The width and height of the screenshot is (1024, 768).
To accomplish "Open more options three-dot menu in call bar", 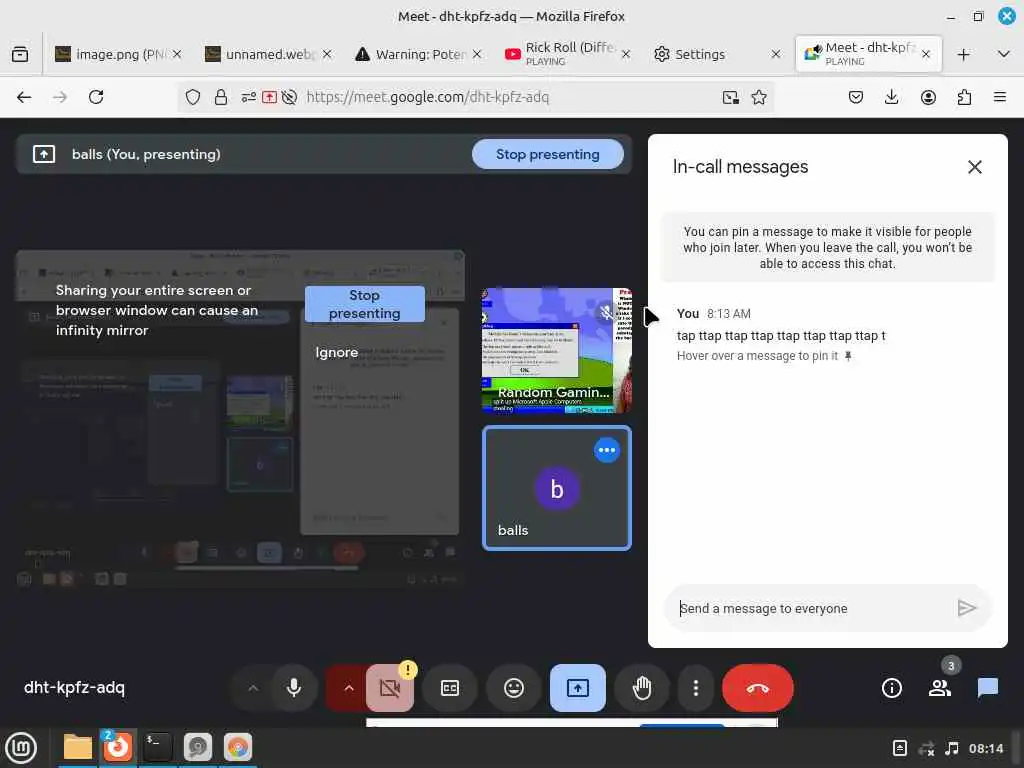I will [696, 688].
